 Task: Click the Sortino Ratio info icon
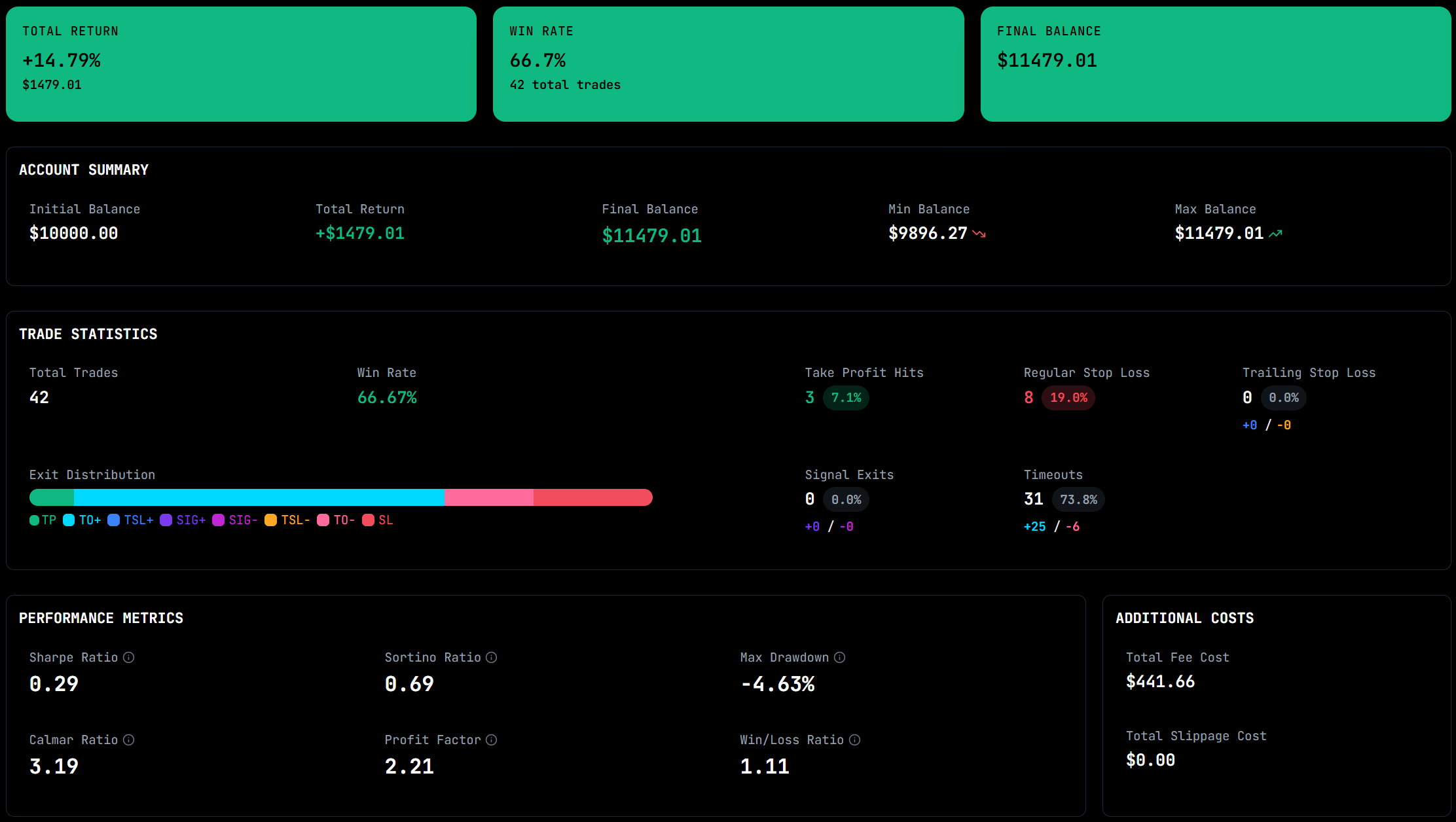(492, 657)
